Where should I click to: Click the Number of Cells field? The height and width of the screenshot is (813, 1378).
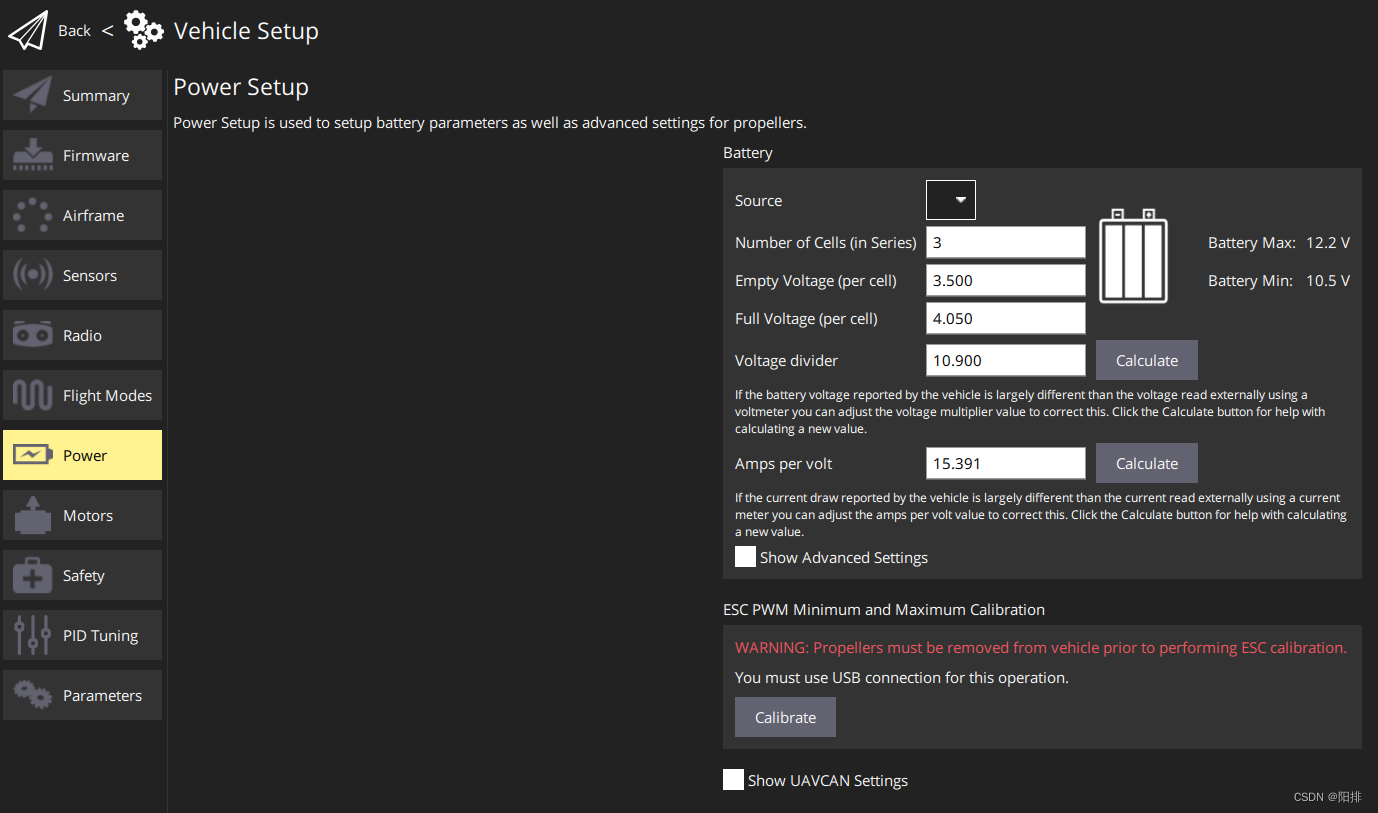(x=1006, y=242)
